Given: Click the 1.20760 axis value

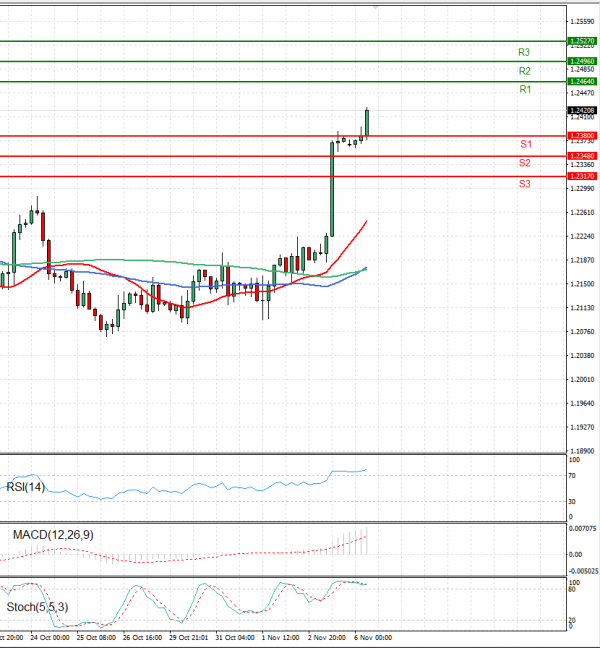Looking at the screenshot, I should tap(582, 331).
